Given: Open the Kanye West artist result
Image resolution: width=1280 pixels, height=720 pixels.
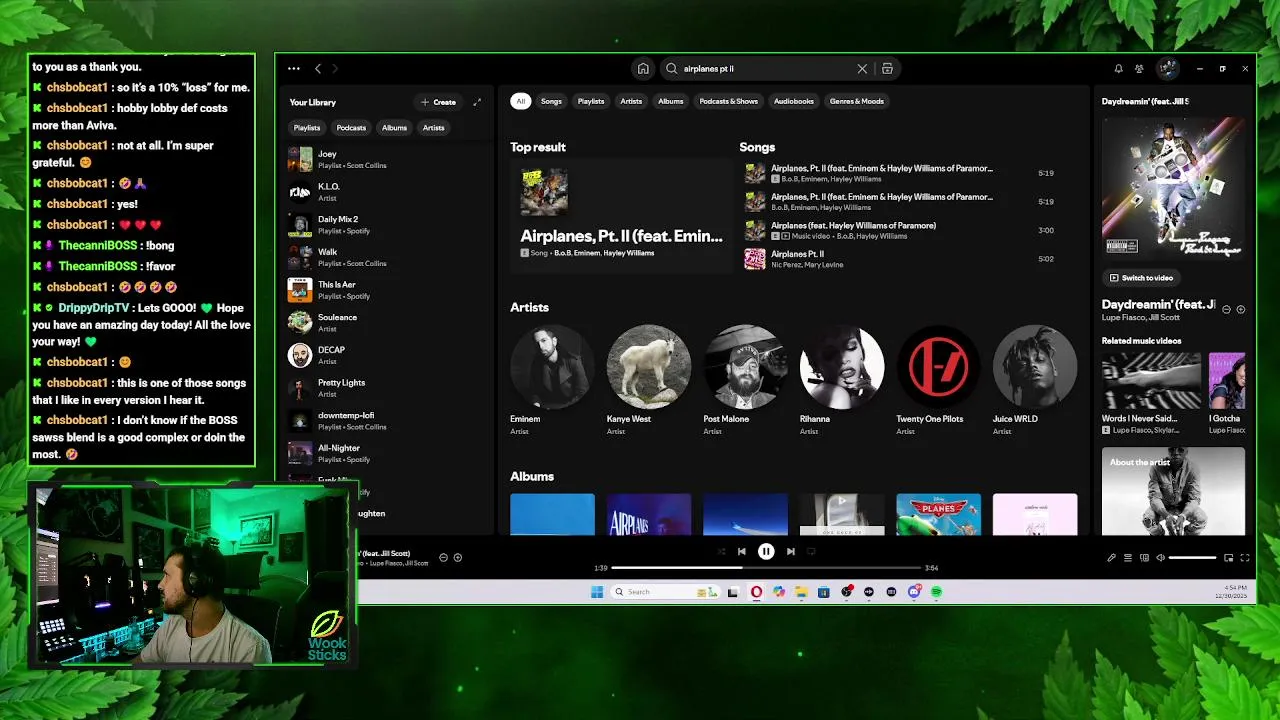Looking at the screenshot, I should point(649,380).
